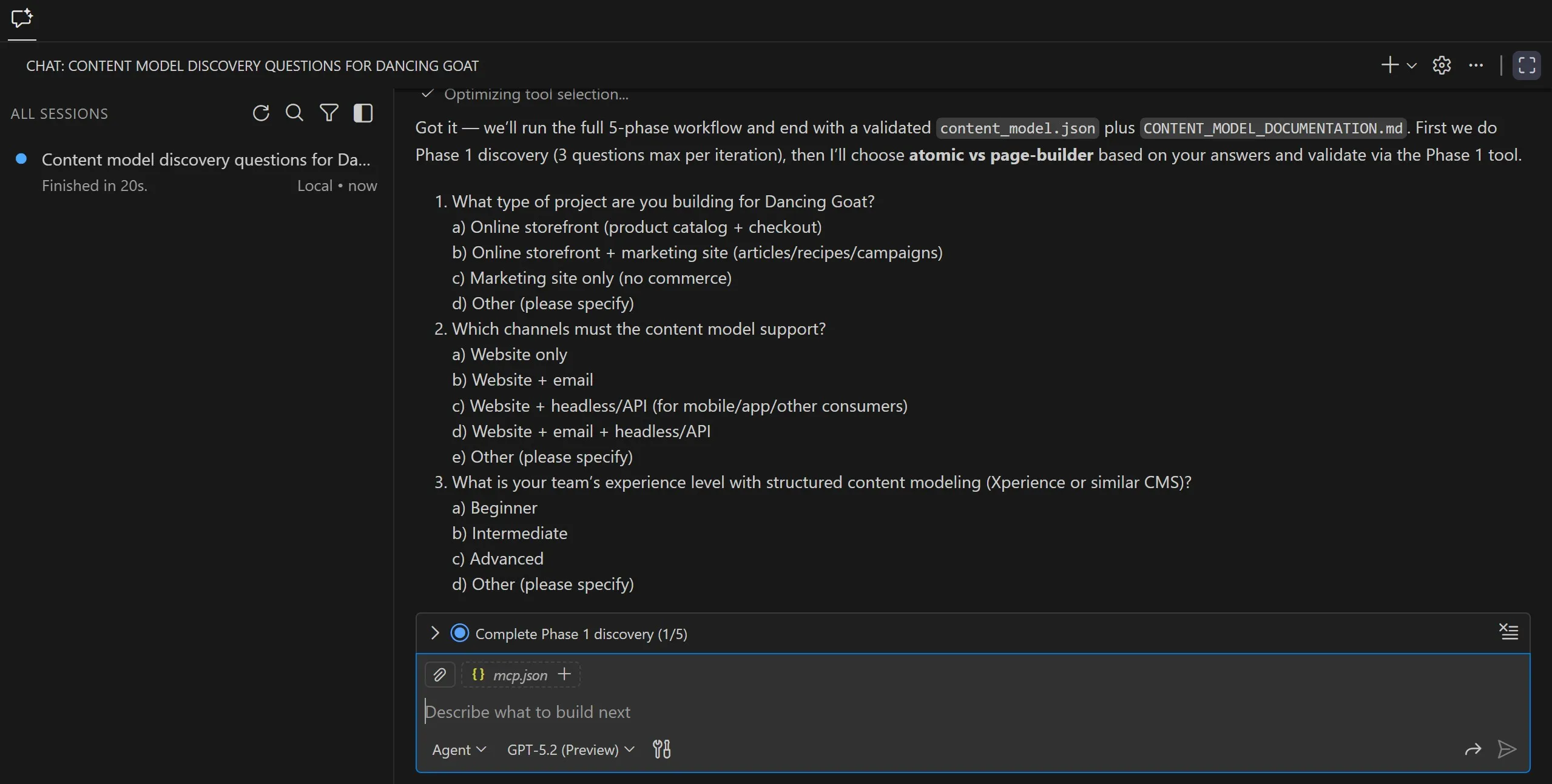Open the sessions filter options
This screenshot has height=784, width=1552.
coord(329,113)
